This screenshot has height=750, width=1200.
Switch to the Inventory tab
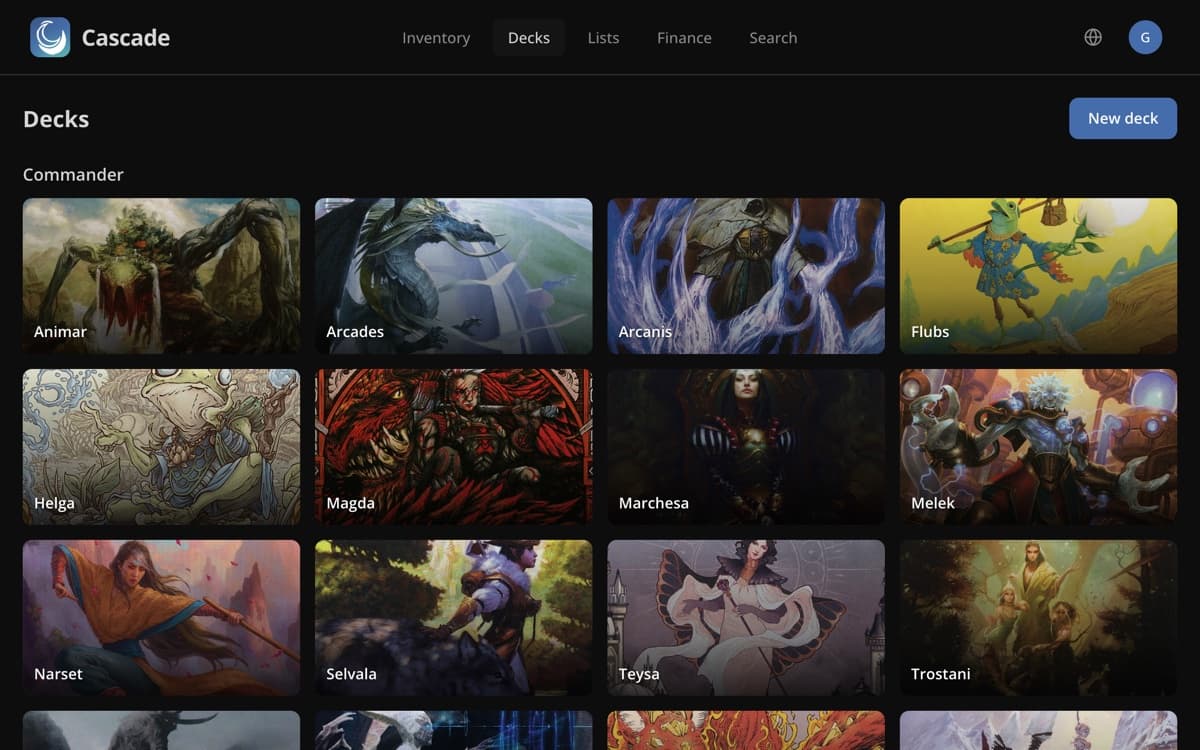pyautogui.click(x=436, y=38)
